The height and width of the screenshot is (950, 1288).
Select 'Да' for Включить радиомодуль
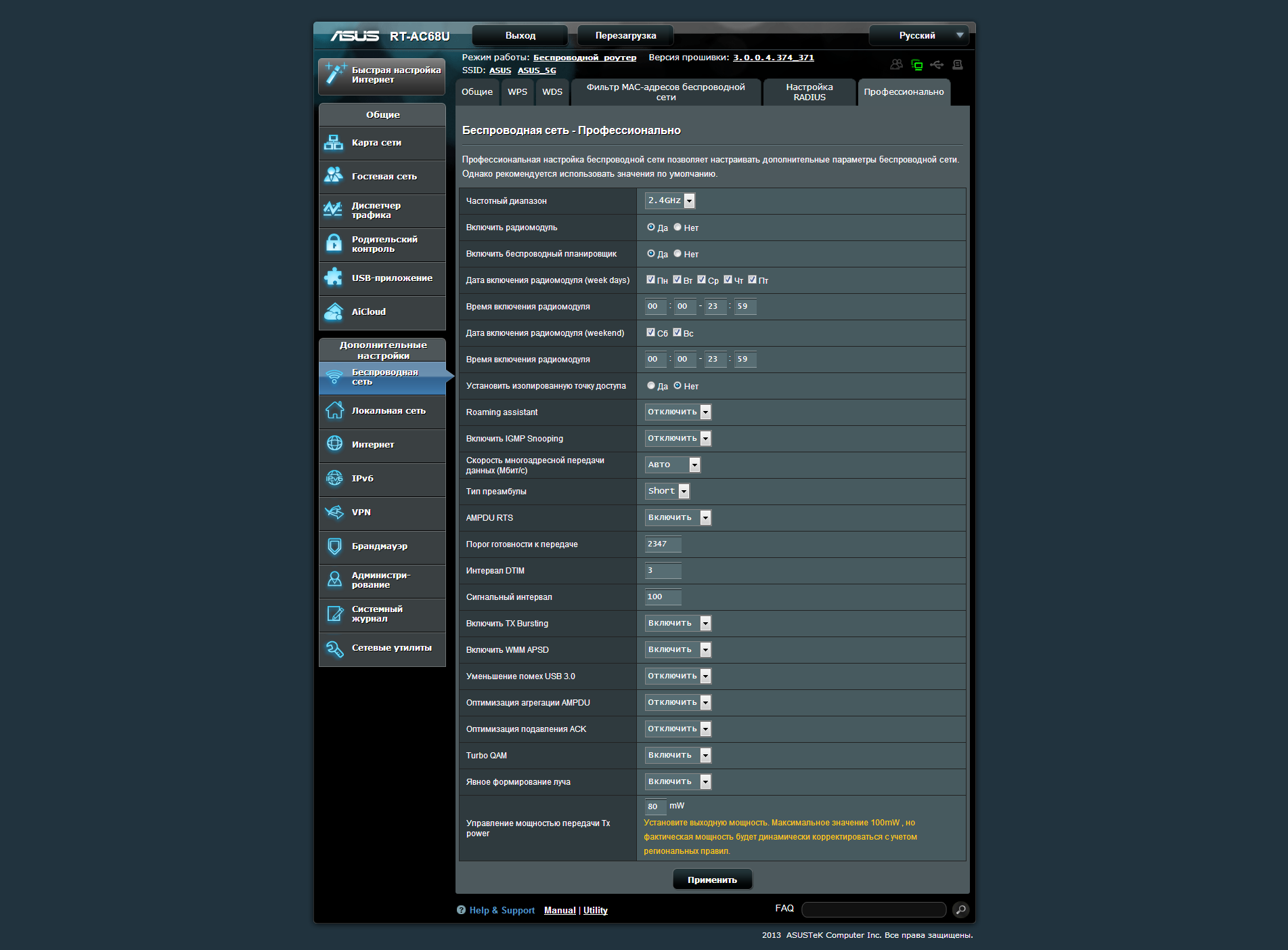tap(650, 227)
